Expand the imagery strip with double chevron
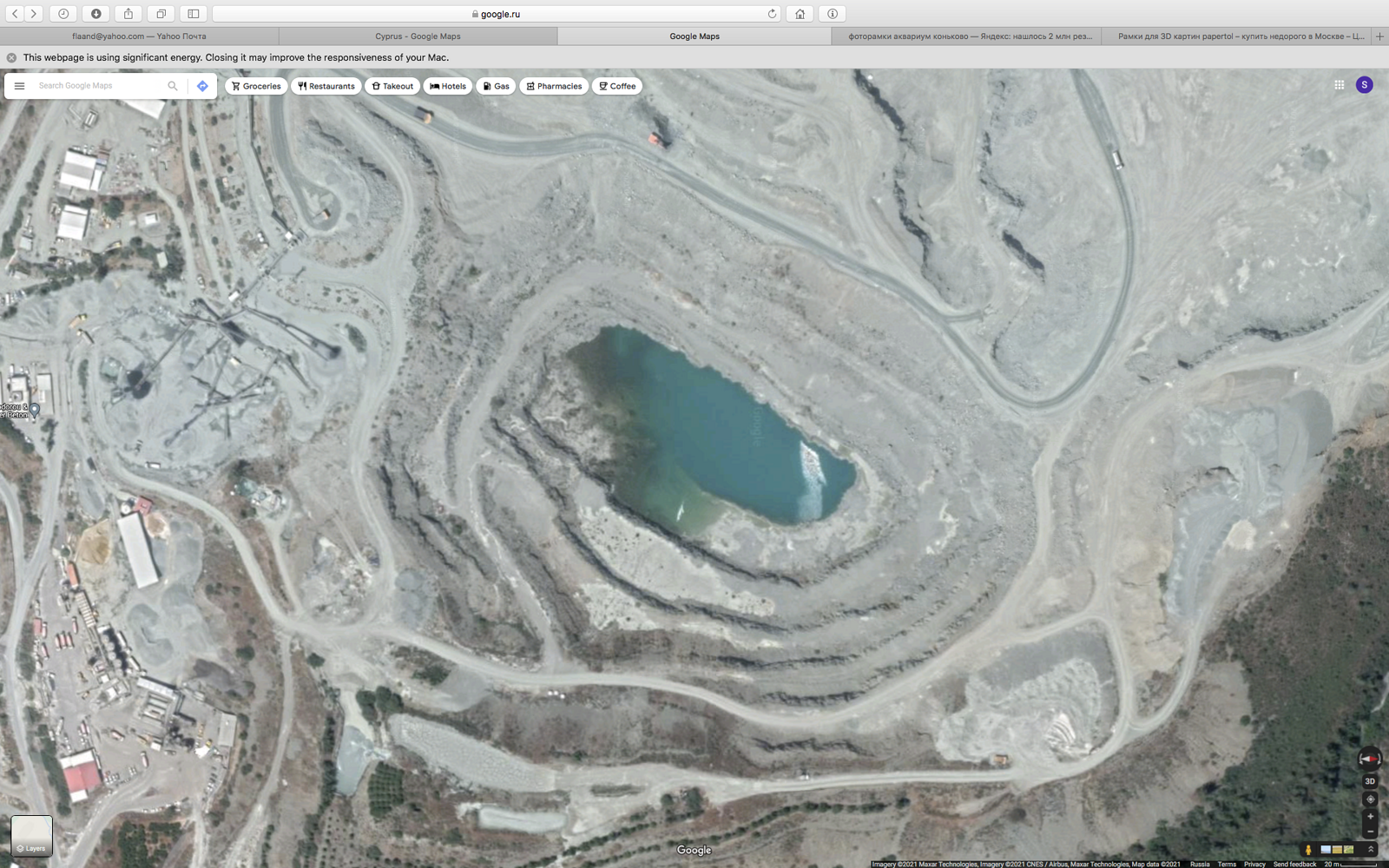Screen dimensions: 1389x868 click(1371, 850)
